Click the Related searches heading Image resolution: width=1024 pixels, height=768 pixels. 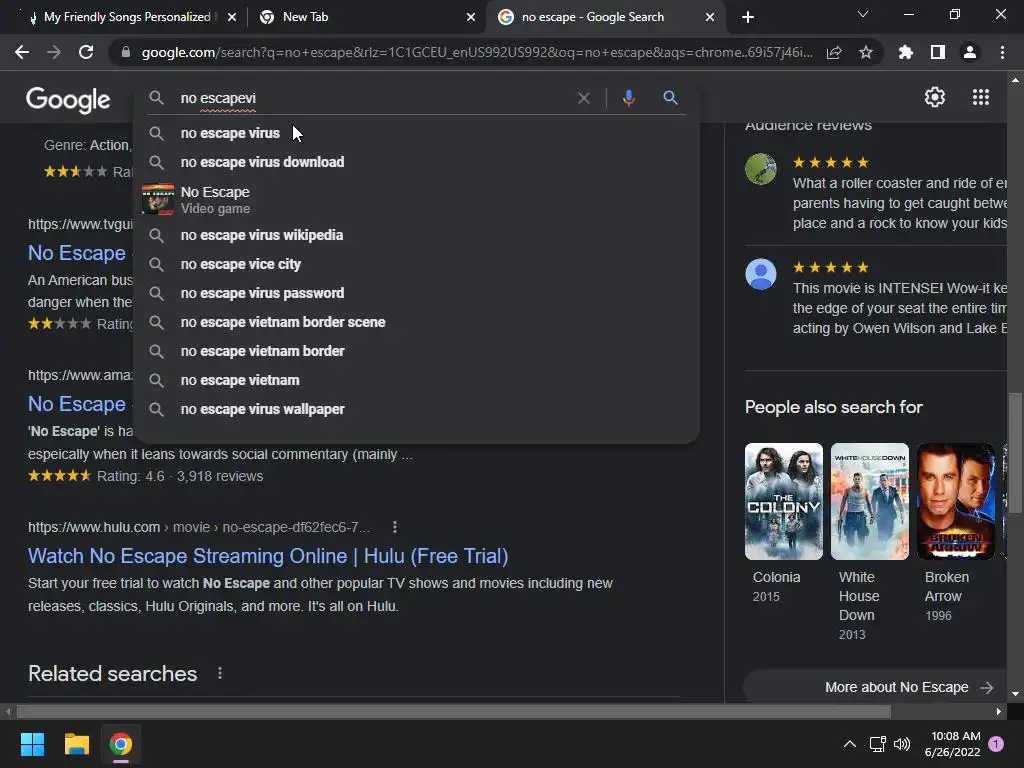(112, 673)
